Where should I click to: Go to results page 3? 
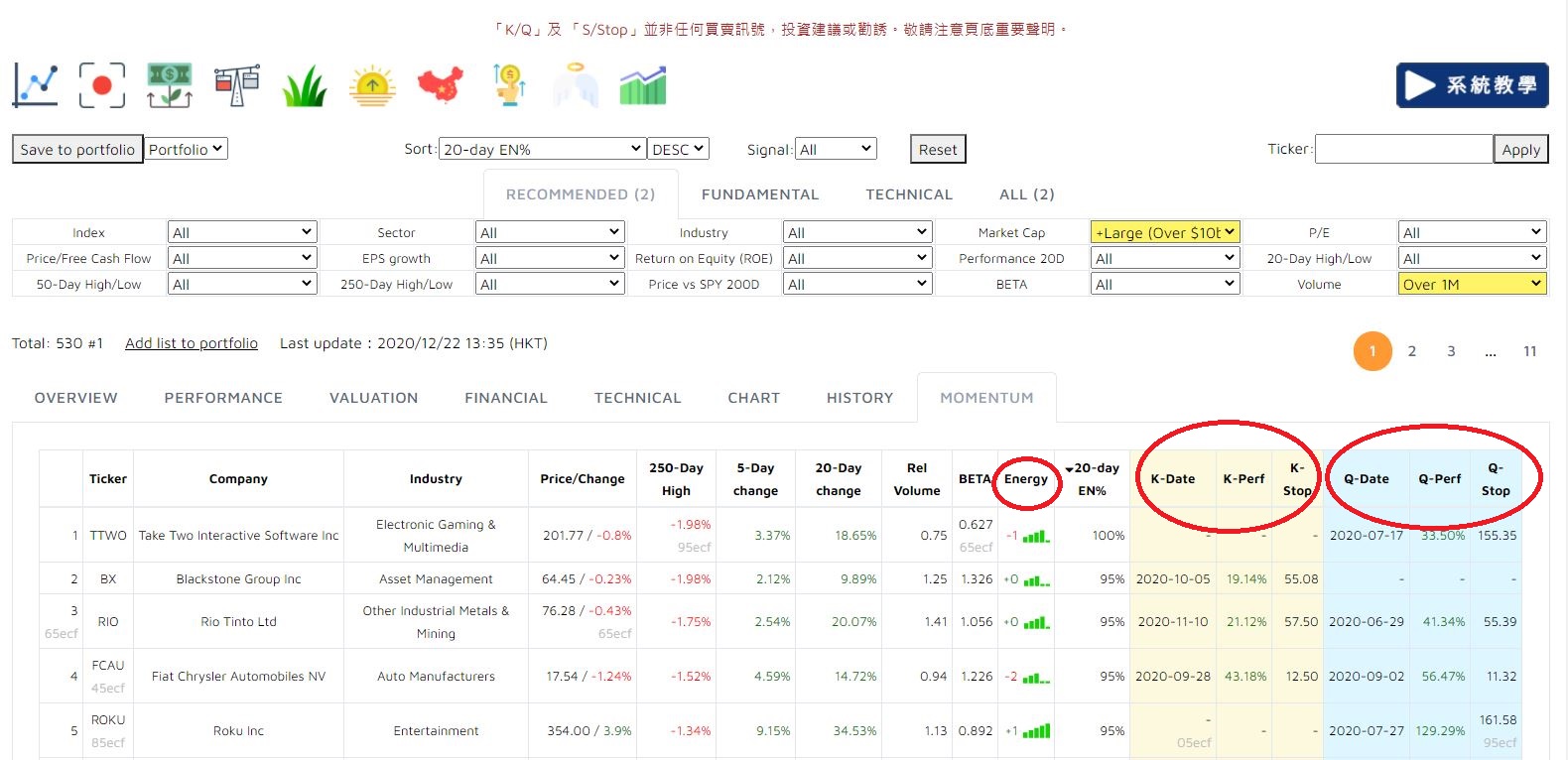tap(1451, 351)
